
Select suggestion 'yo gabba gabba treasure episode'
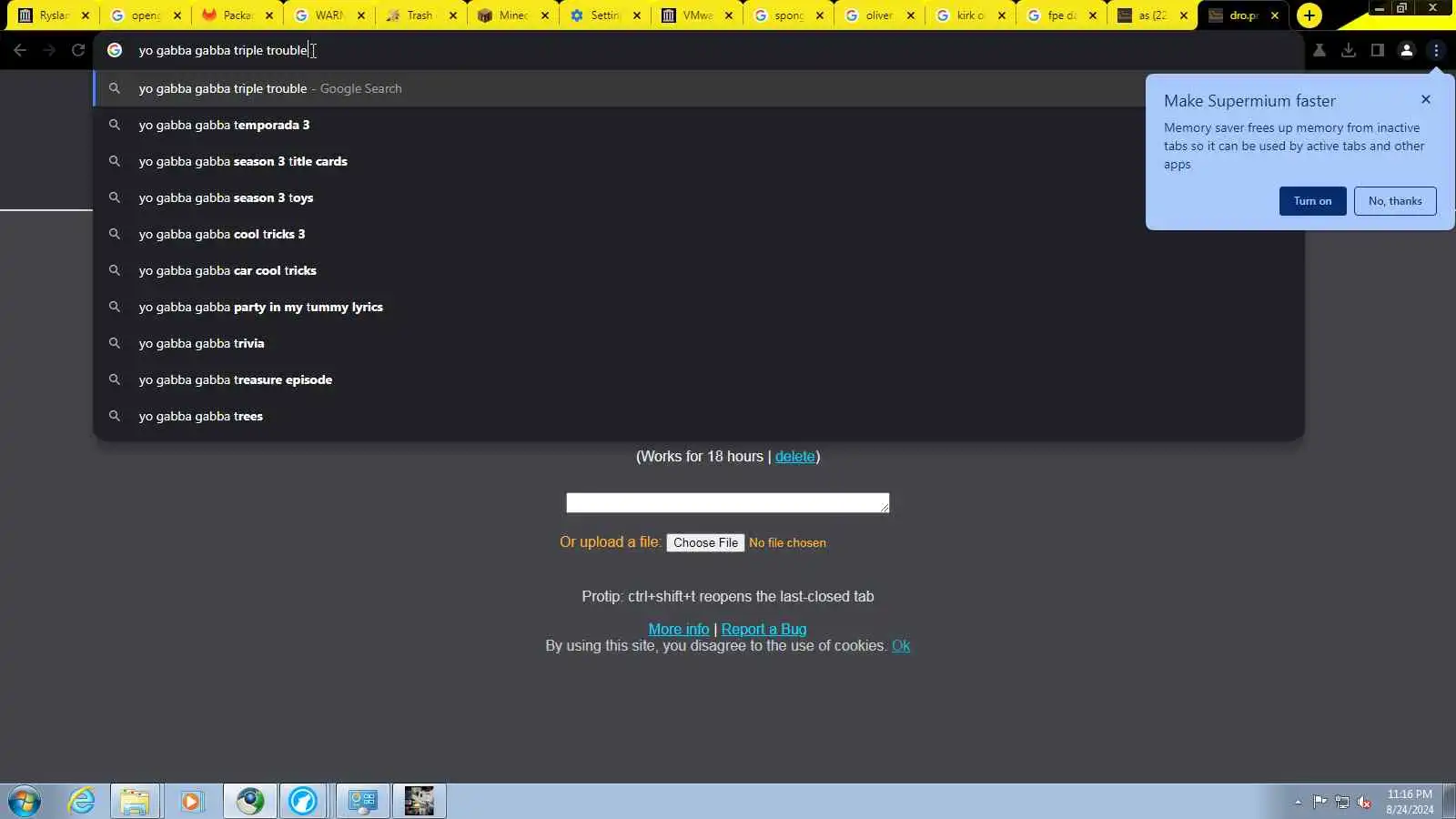(699, 379)
